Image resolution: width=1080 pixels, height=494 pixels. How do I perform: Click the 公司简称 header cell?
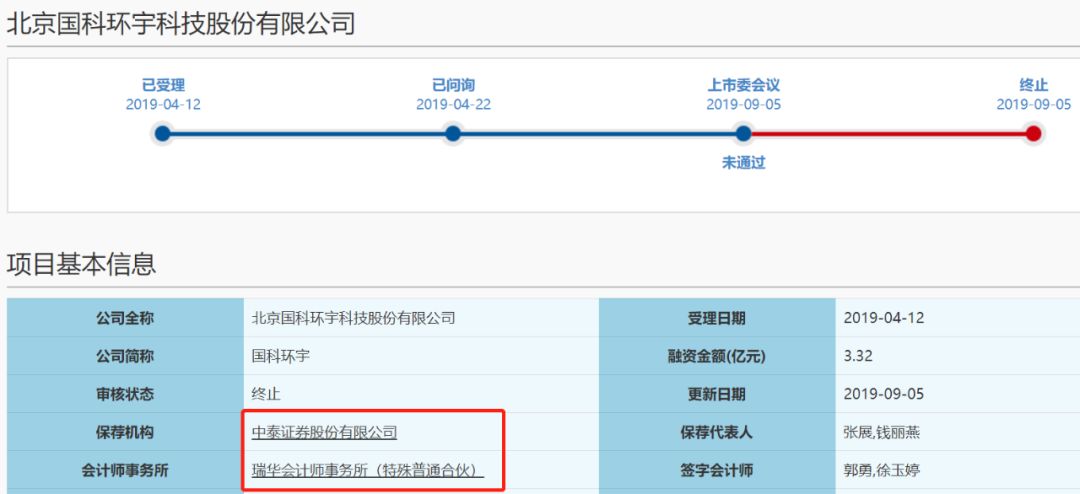(125, 356)
